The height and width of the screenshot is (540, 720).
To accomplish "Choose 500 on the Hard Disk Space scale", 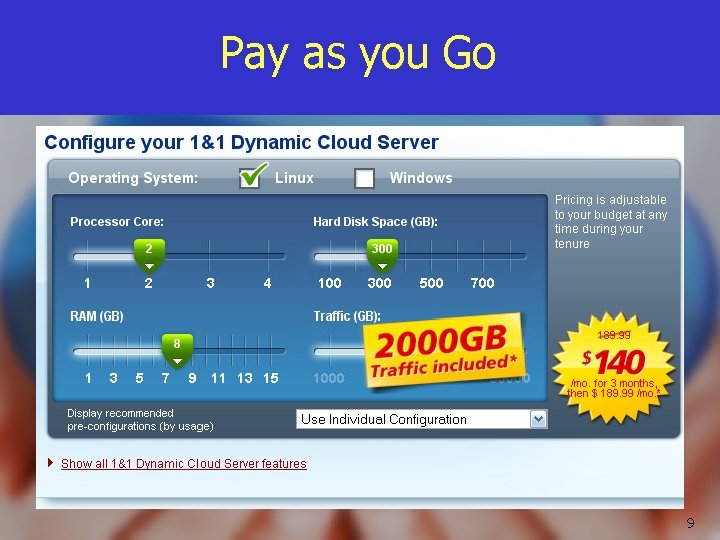I will click(431, 283).
